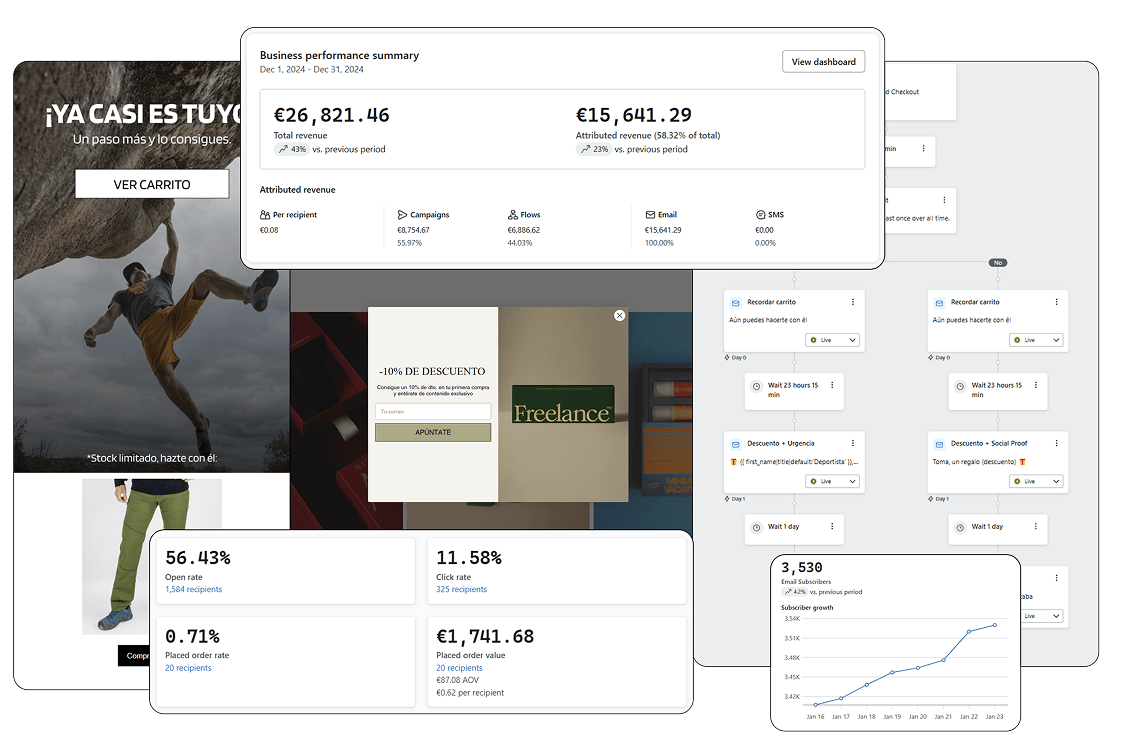The height and width of the screenshot is (751, 1126).
Task: Open kebab menu on the 'once over all time' filter card
Action: 944,200
